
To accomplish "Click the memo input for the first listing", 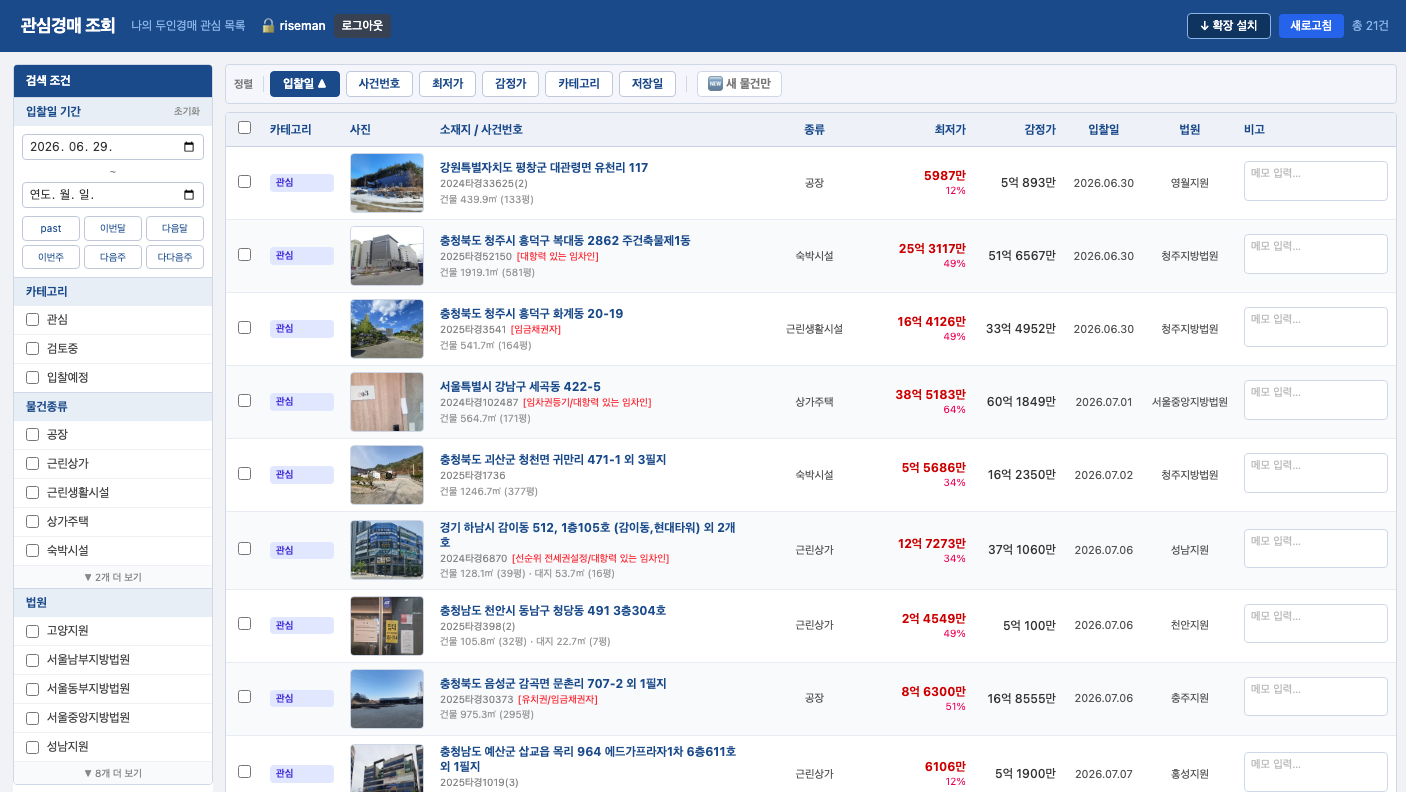I will 1316,181.
